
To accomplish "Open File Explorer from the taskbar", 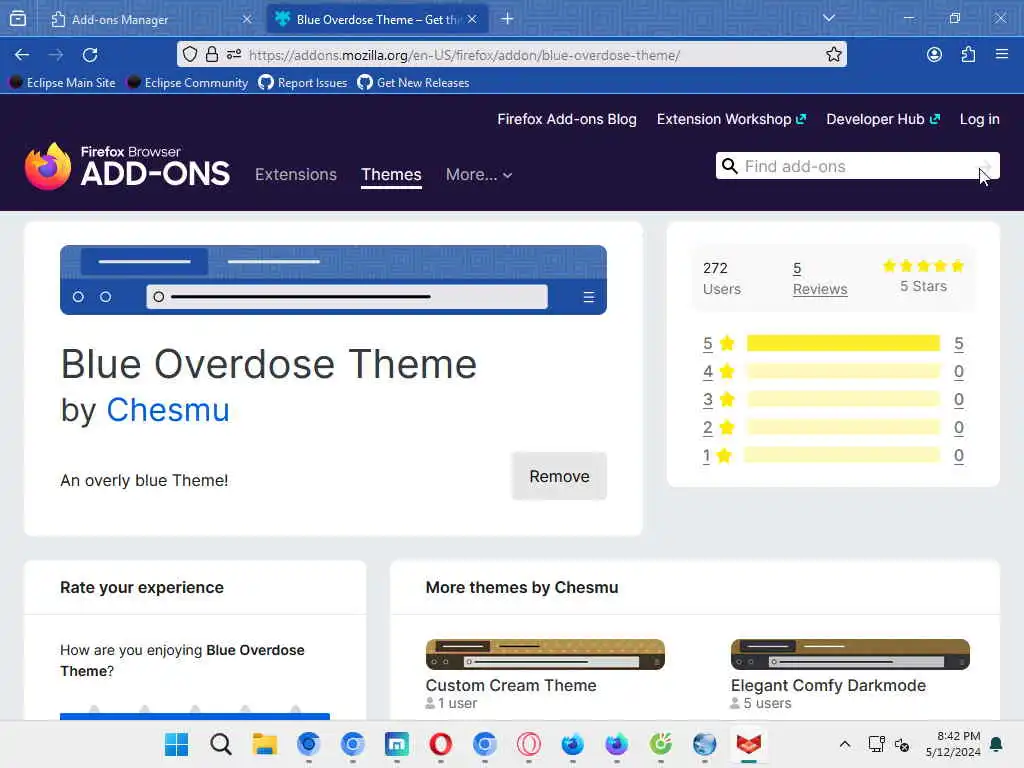I will pos(264,744).
